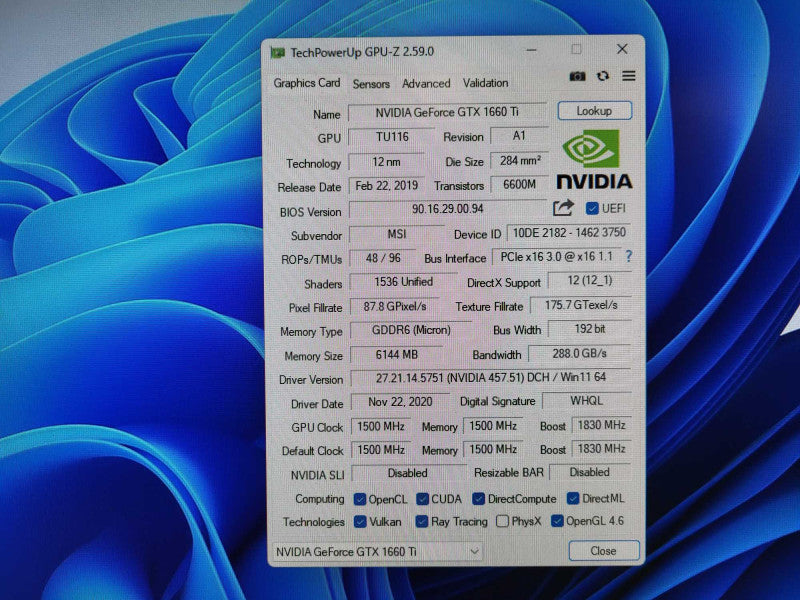
Task: Click the Technology field showing 12 nm
Action: 386,162
